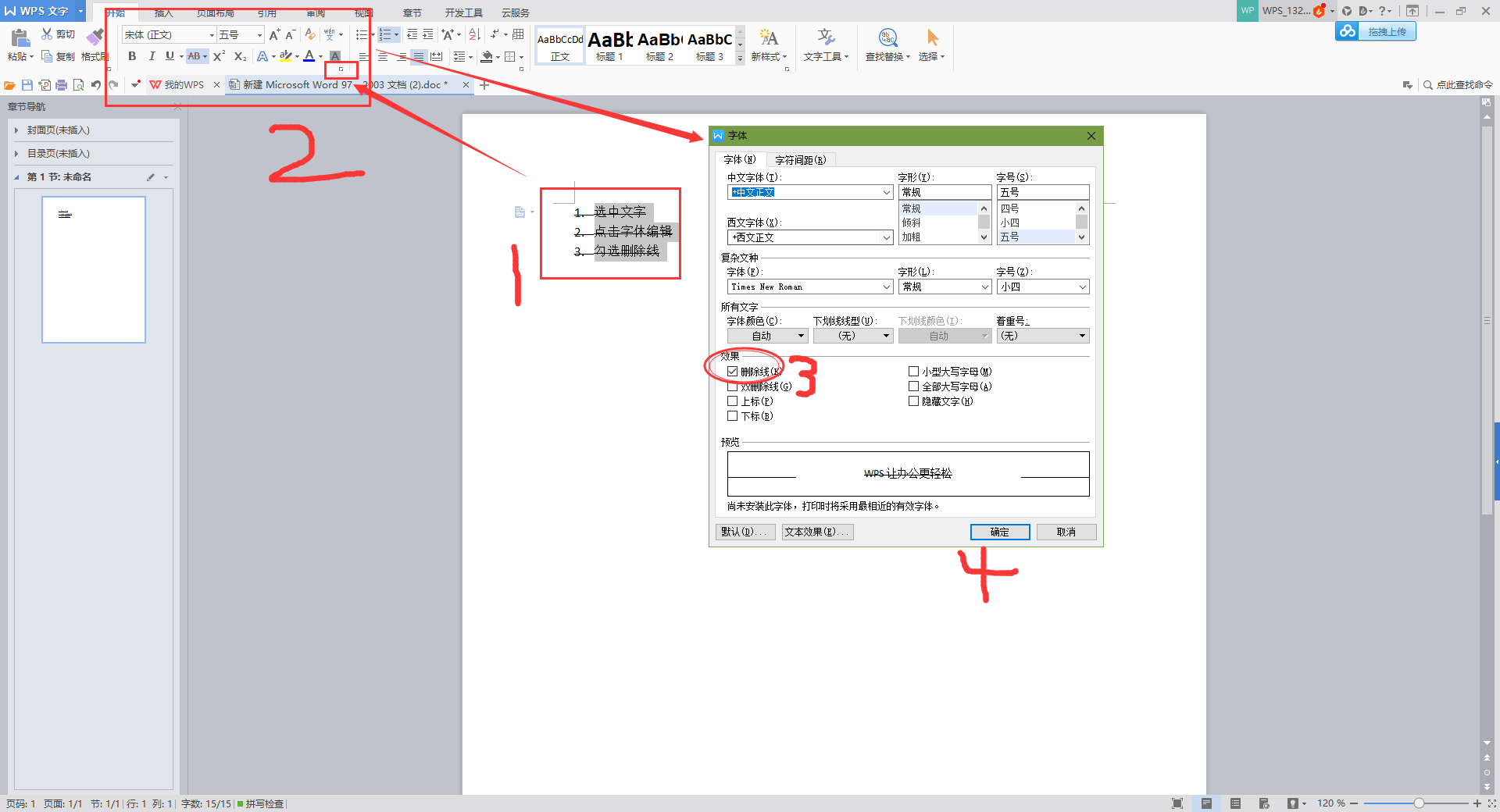Click the Clear formatting eraser icon
Viewport: 1500px width, 812px height.
(310, 34)
